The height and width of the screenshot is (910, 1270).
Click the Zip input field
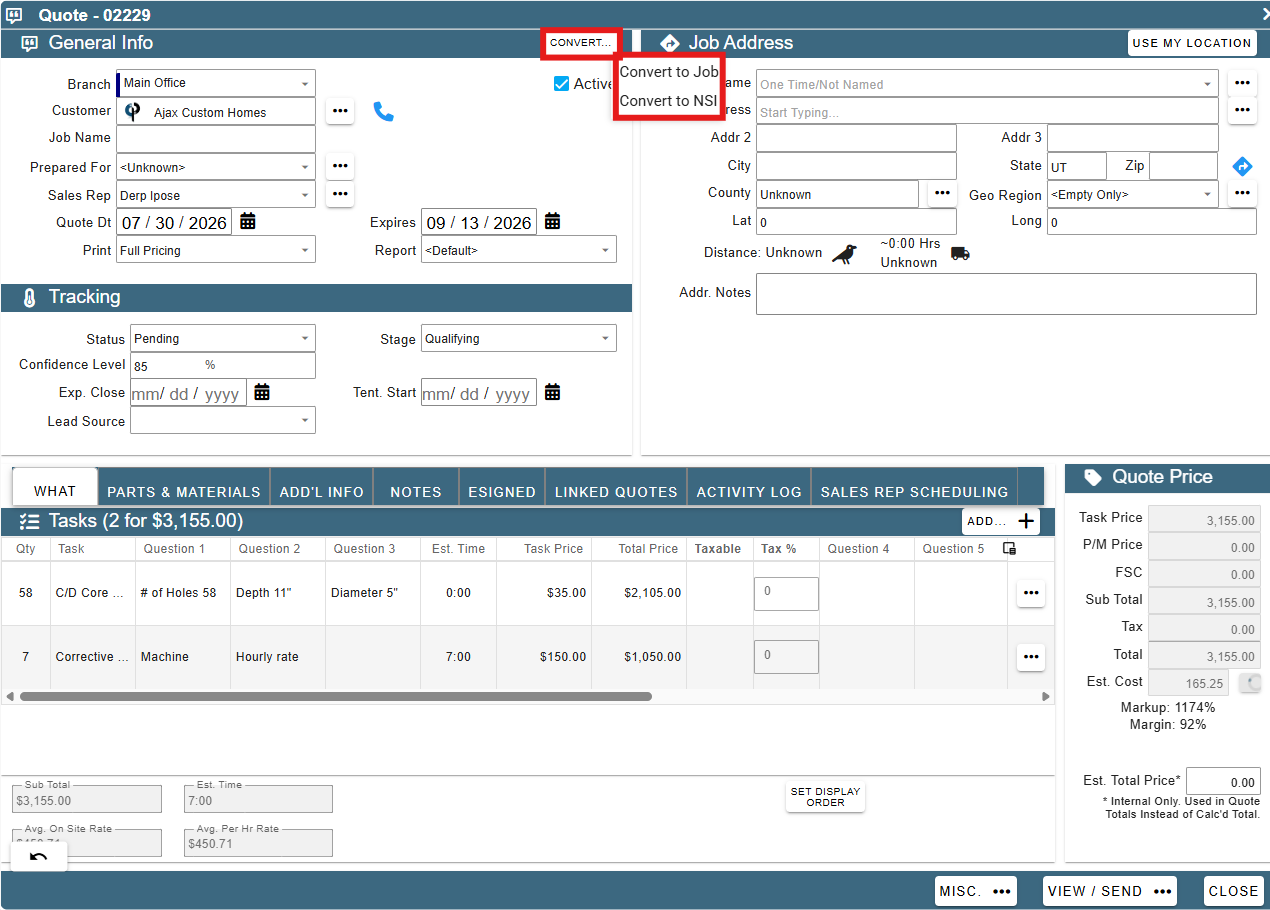[x=1183, y=166]
